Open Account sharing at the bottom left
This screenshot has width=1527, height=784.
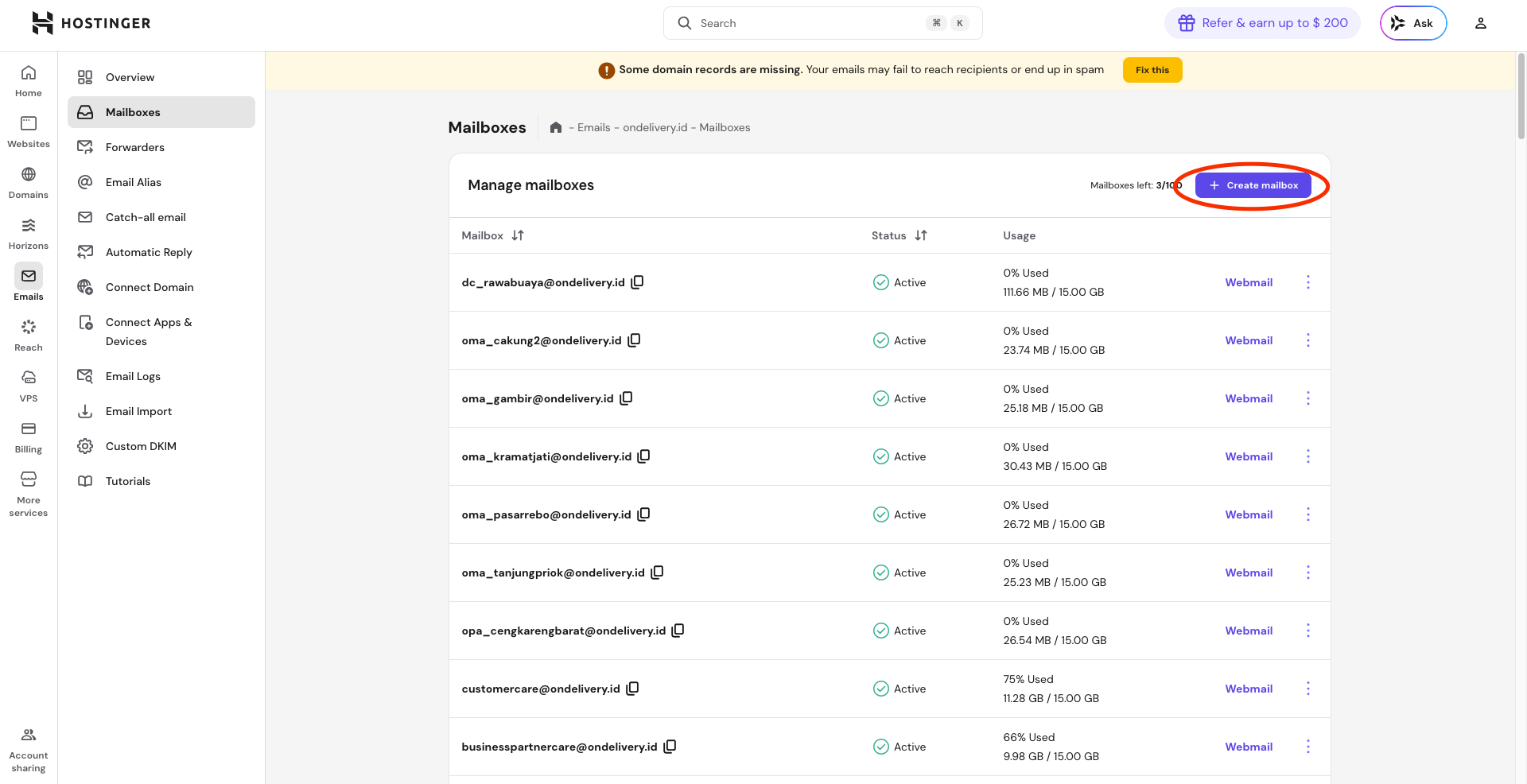pyautogui.click(x=29, y=749)
